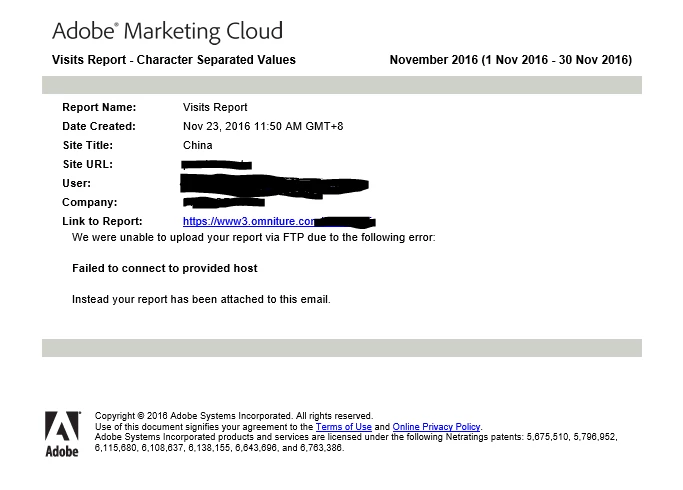The image size is (683, 490).
Task: Select 'Failed to connect to provided host' error
Action: tap(165, 268)
